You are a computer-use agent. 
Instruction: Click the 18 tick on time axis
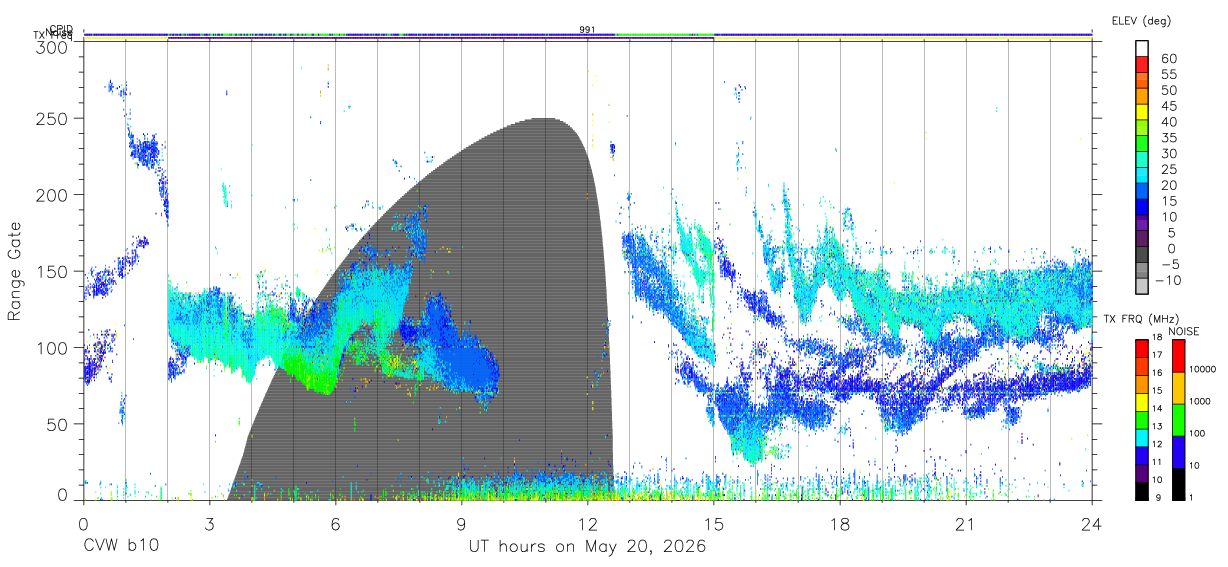839,524
